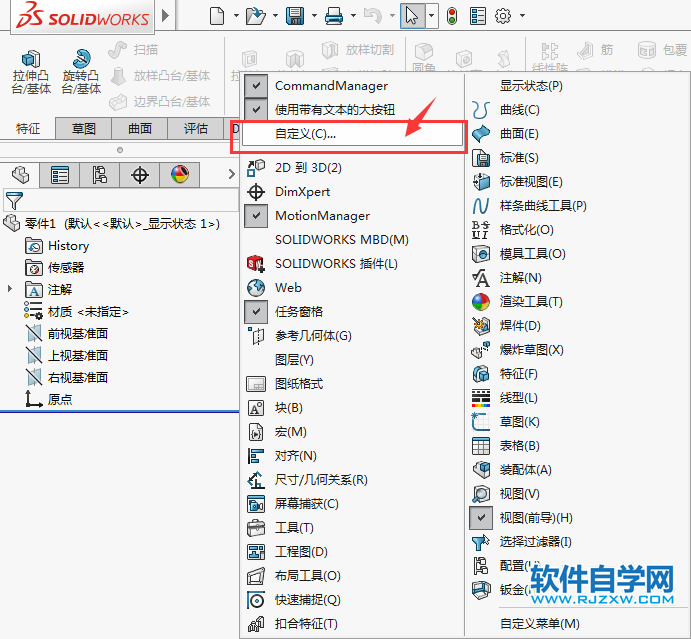Open the Select tool dropdown arrow
This screenshot has height=639, width=691.
pos(431,16)
